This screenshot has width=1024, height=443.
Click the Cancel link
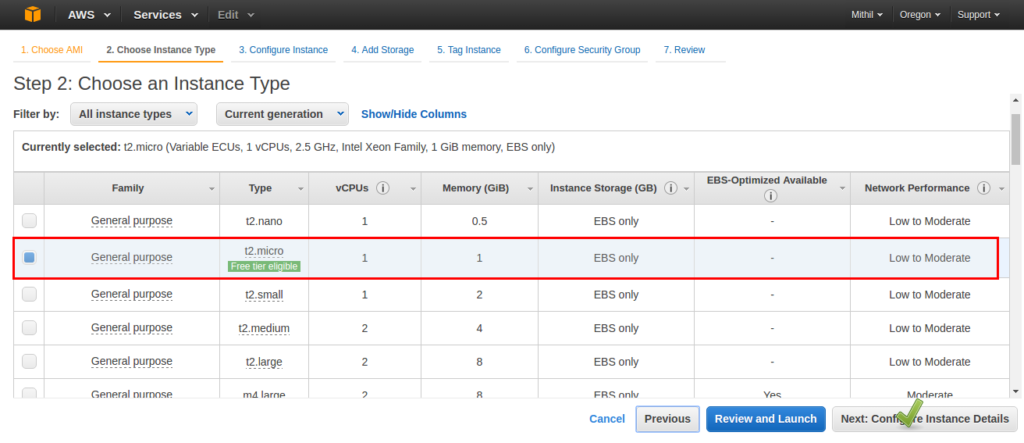point(607,419)
